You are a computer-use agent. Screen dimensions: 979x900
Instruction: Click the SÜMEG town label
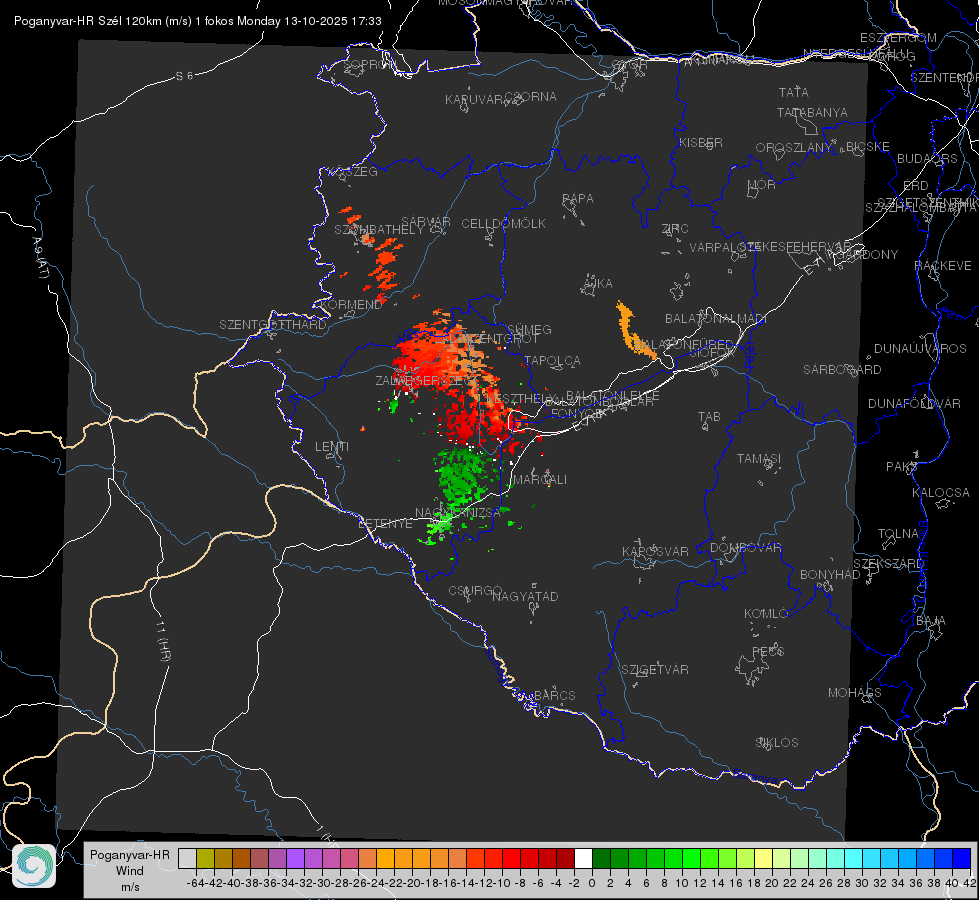point(529,329)
